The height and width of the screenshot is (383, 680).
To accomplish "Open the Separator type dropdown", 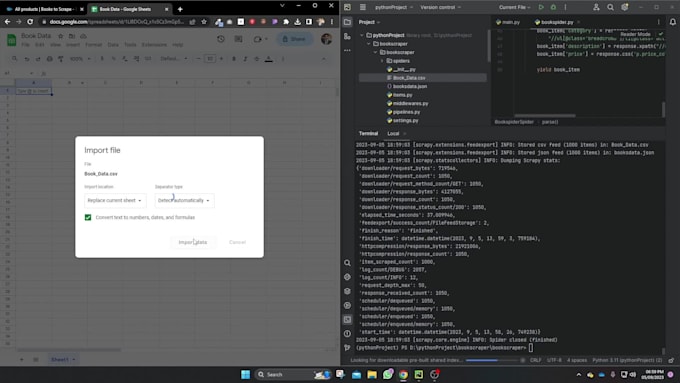I will coord(184,200).
